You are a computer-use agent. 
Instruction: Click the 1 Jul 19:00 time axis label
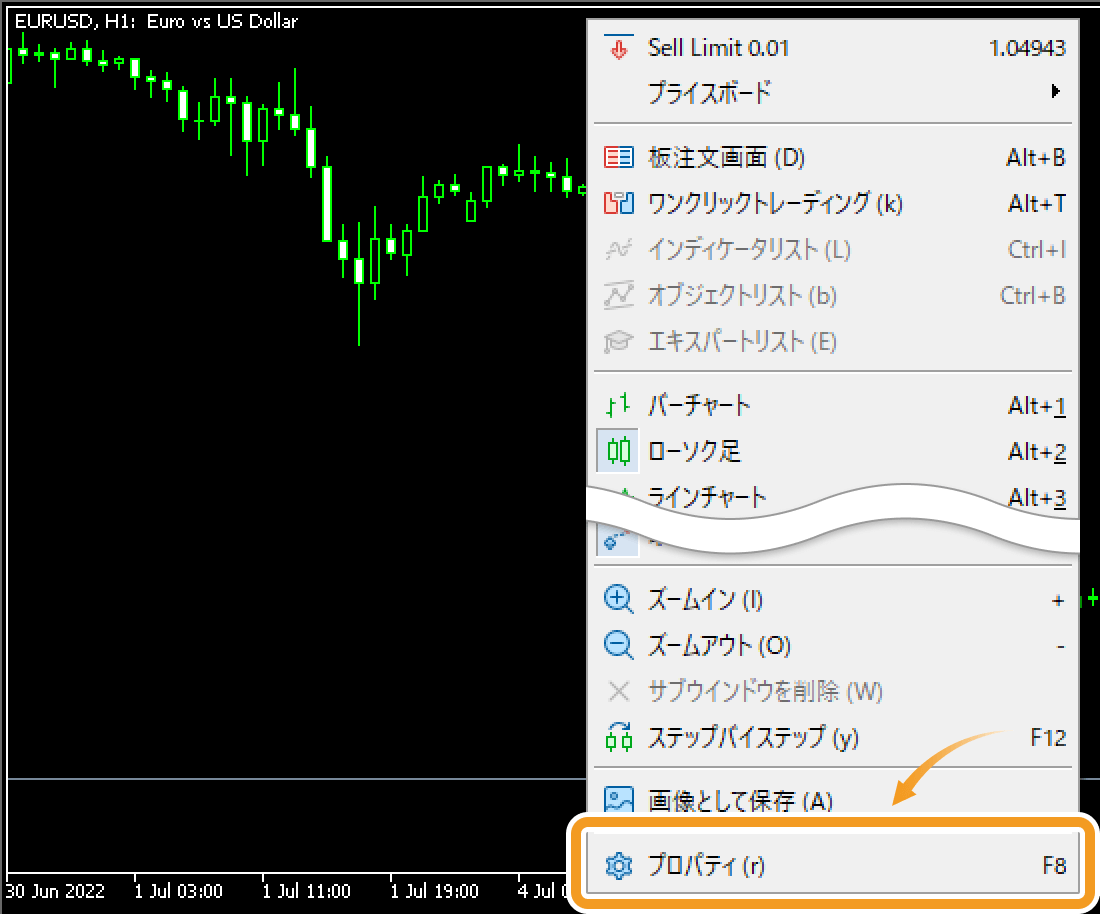pos(434,892)
